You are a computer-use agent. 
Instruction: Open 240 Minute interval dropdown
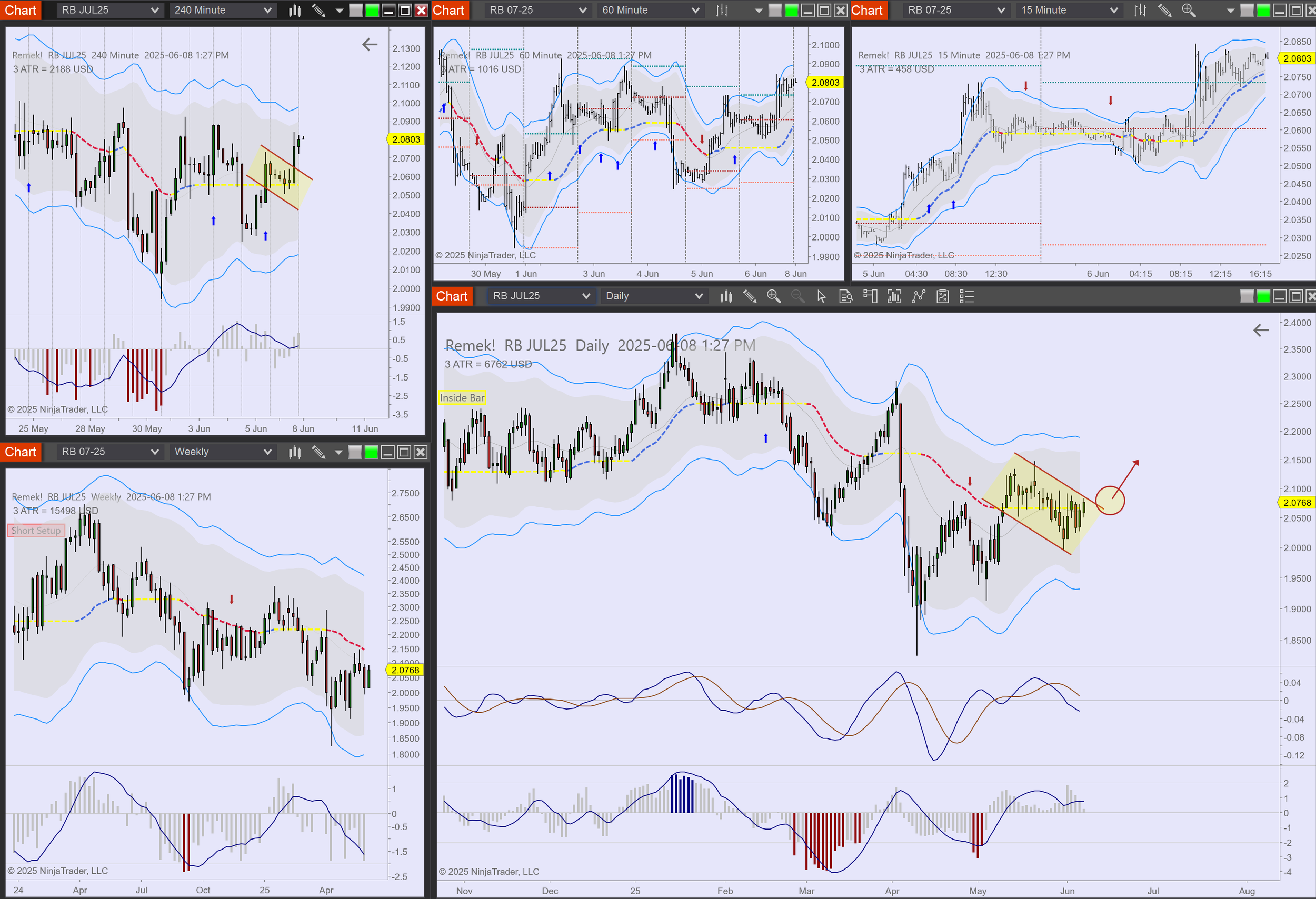tap(267, 10)
